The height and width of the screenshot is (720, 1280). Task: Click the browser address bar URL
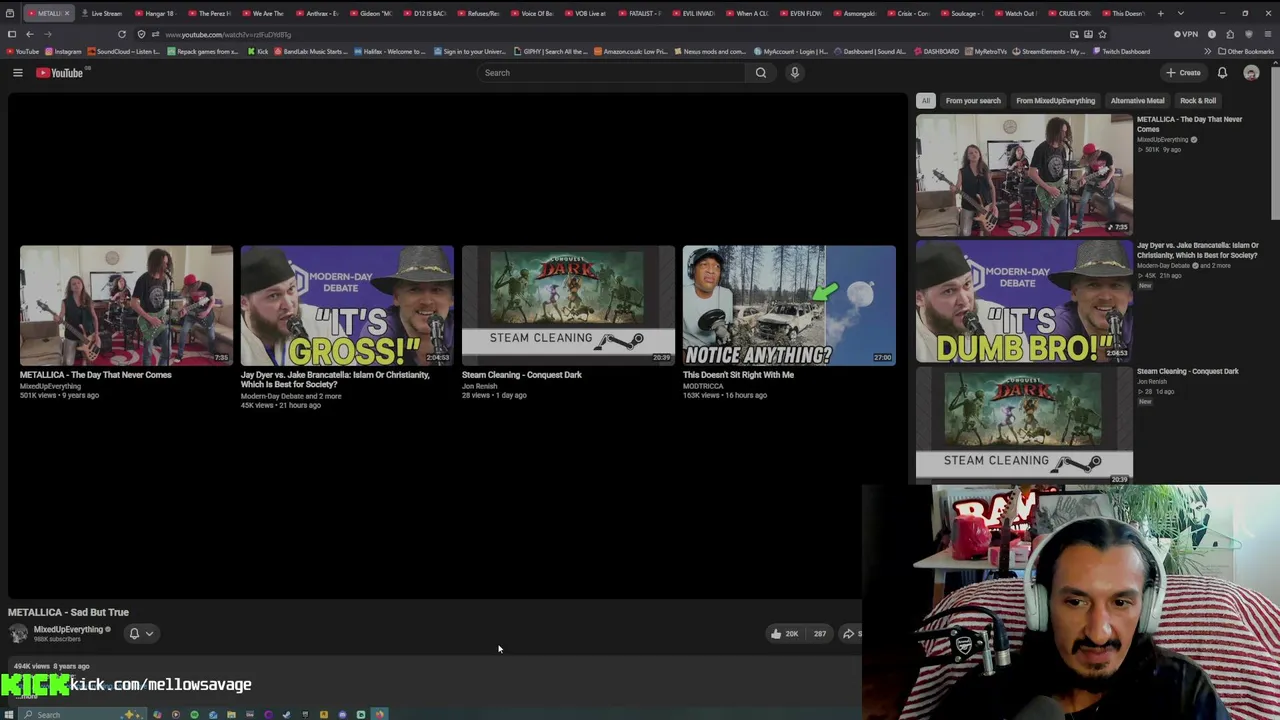click(228, 35)
